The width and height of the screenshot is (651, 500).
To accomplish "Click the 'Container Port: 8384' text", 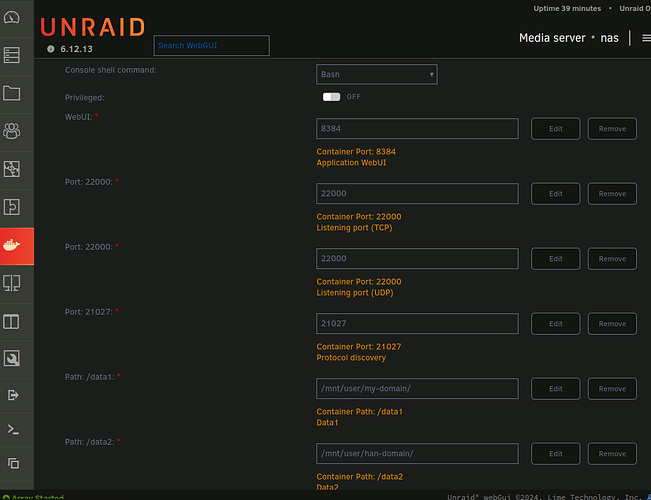I will click(356, 152).
